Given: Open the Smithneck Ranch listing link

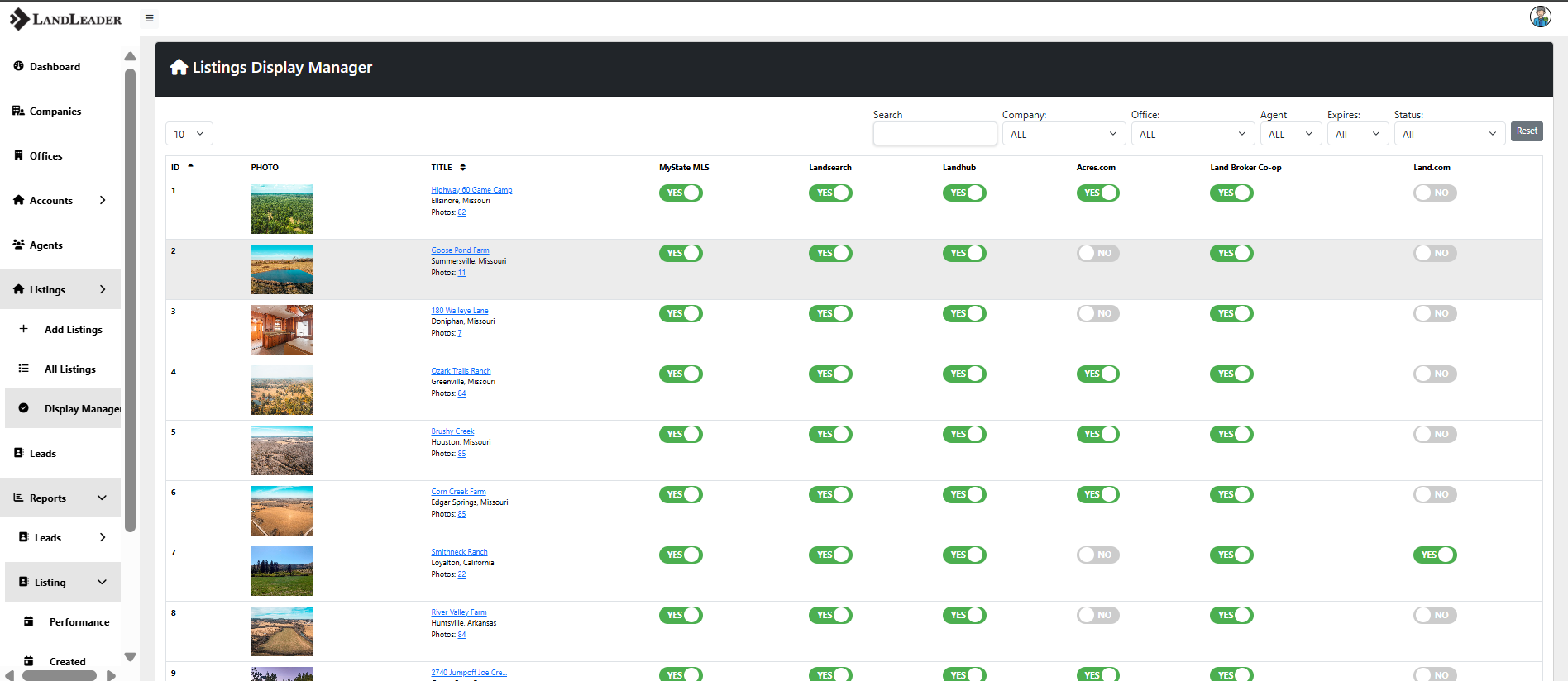Looking at the screenshot, I should [459, 552].
